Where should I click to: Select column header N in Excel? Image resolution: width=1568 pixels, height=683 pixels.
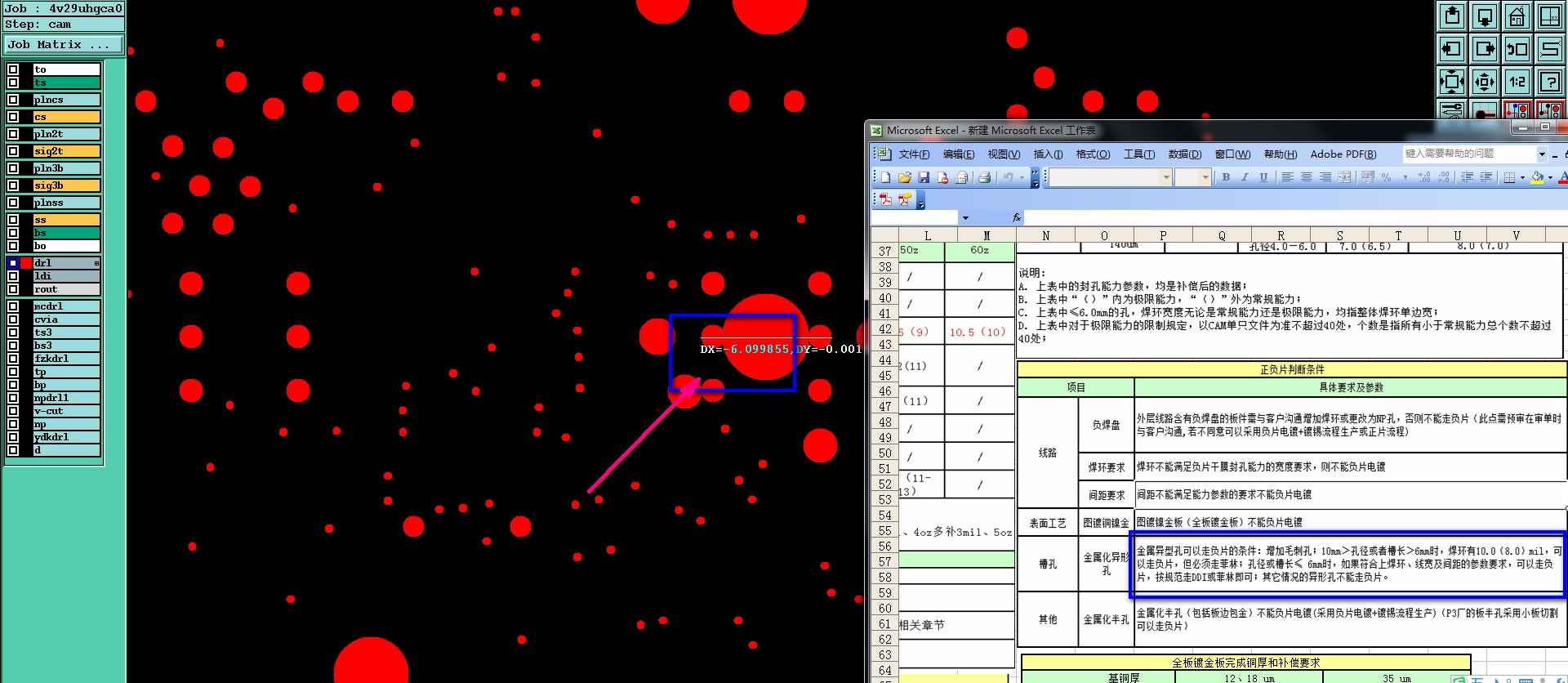tap(1045, 235)
